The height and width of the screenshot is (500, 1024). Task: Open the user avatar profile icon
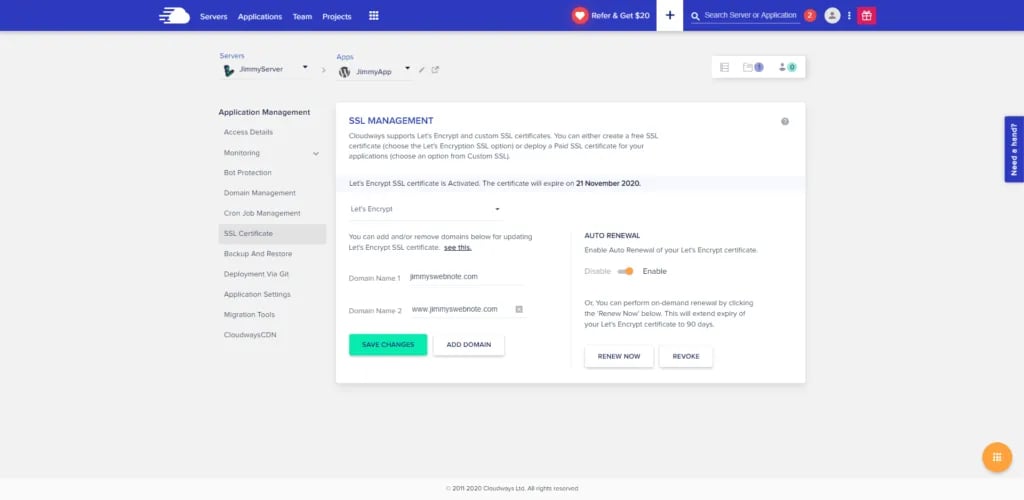tap(832, 16)
